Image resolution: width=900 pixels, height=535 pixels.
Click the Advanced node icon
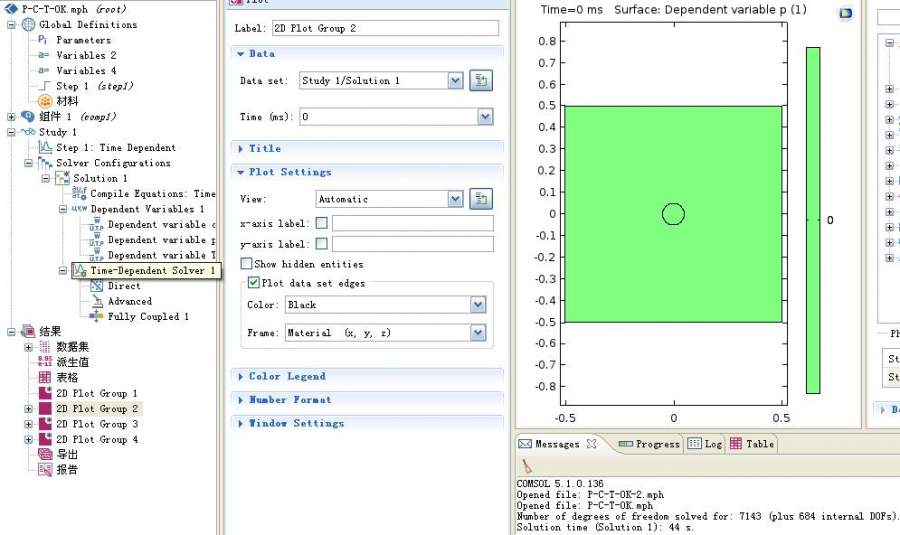point(96,301)
